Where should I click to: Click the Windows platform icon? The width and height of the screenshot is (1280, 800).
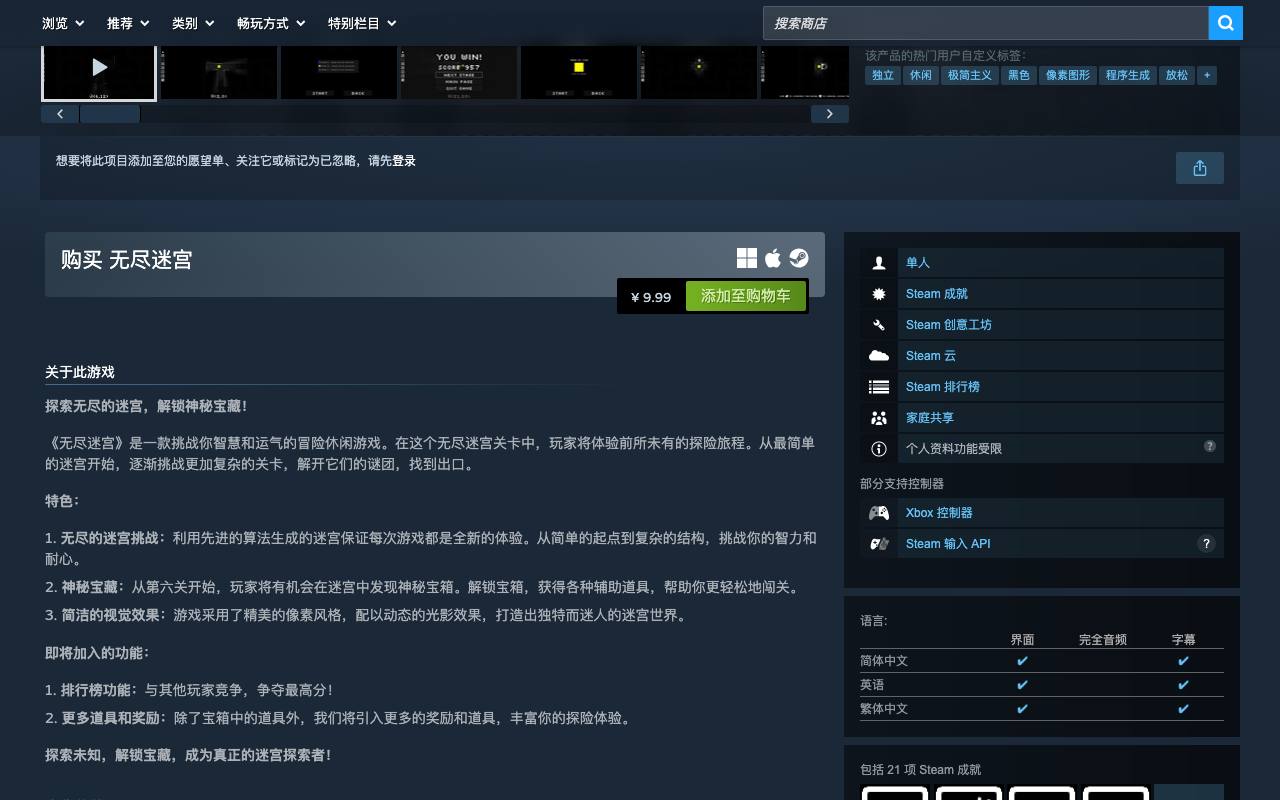coord(747,259)
